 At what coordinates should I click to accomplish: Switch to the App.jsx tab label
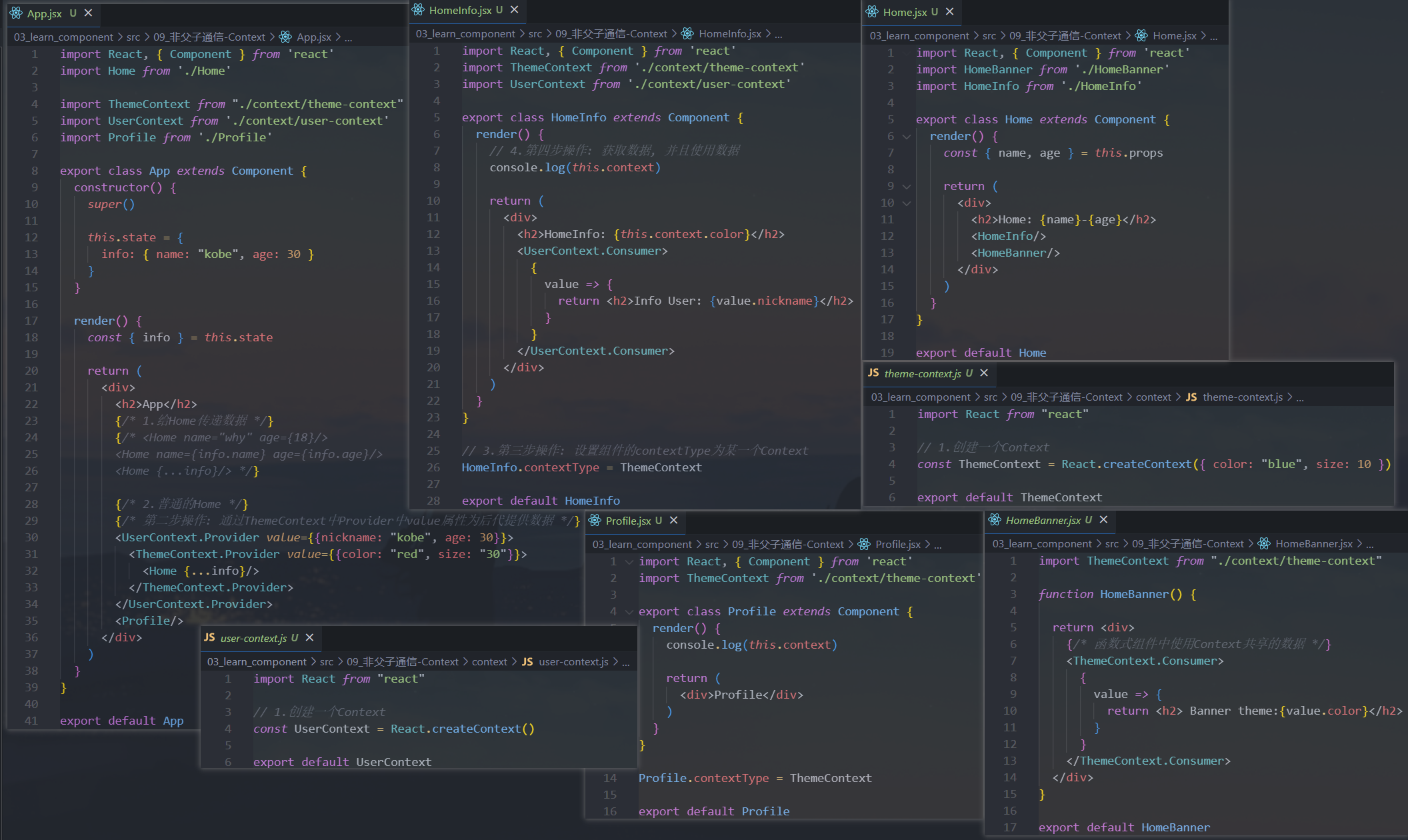click(x=44, y=13)
